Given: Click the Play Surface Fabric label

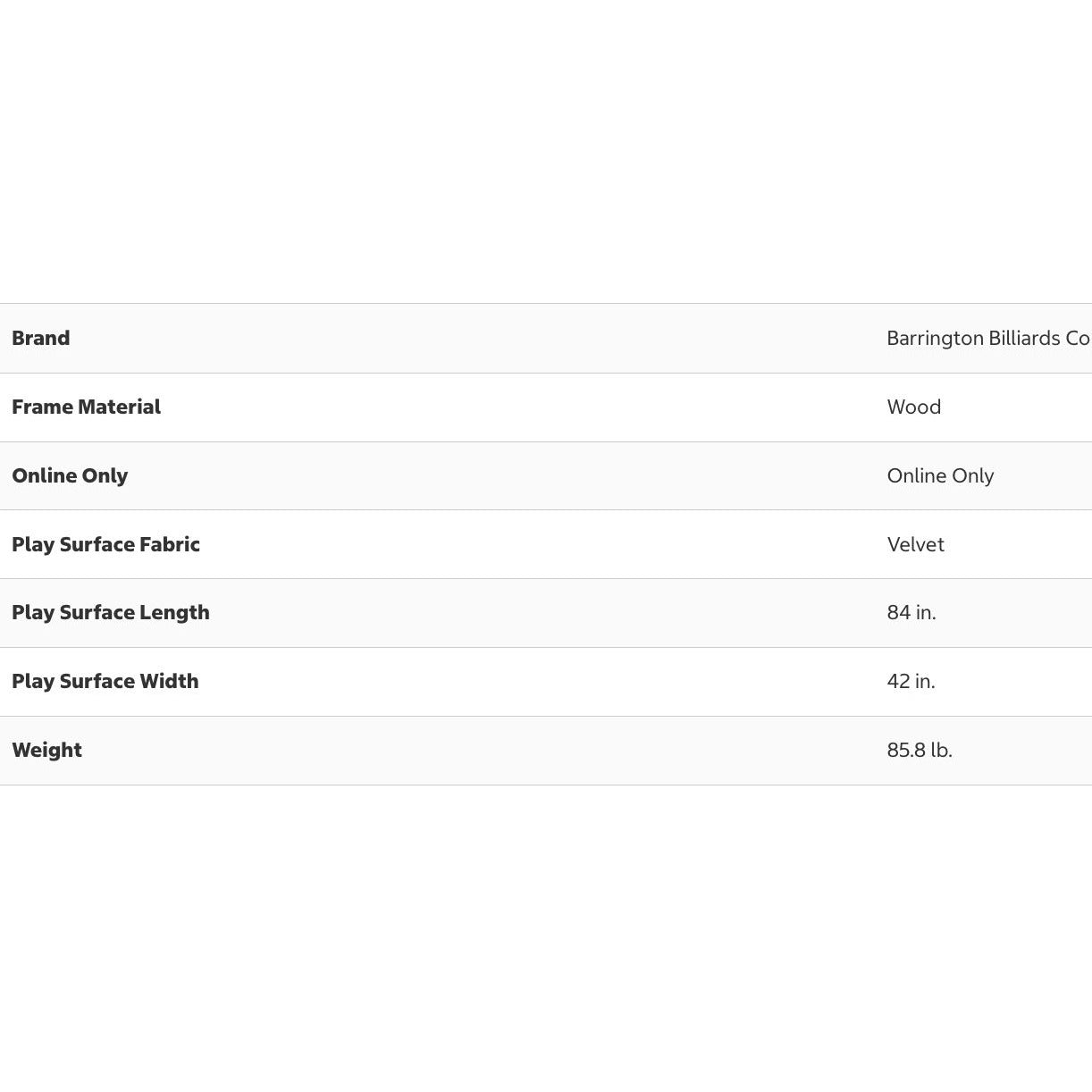Looking at the screenshot, I should click(105, 545).
